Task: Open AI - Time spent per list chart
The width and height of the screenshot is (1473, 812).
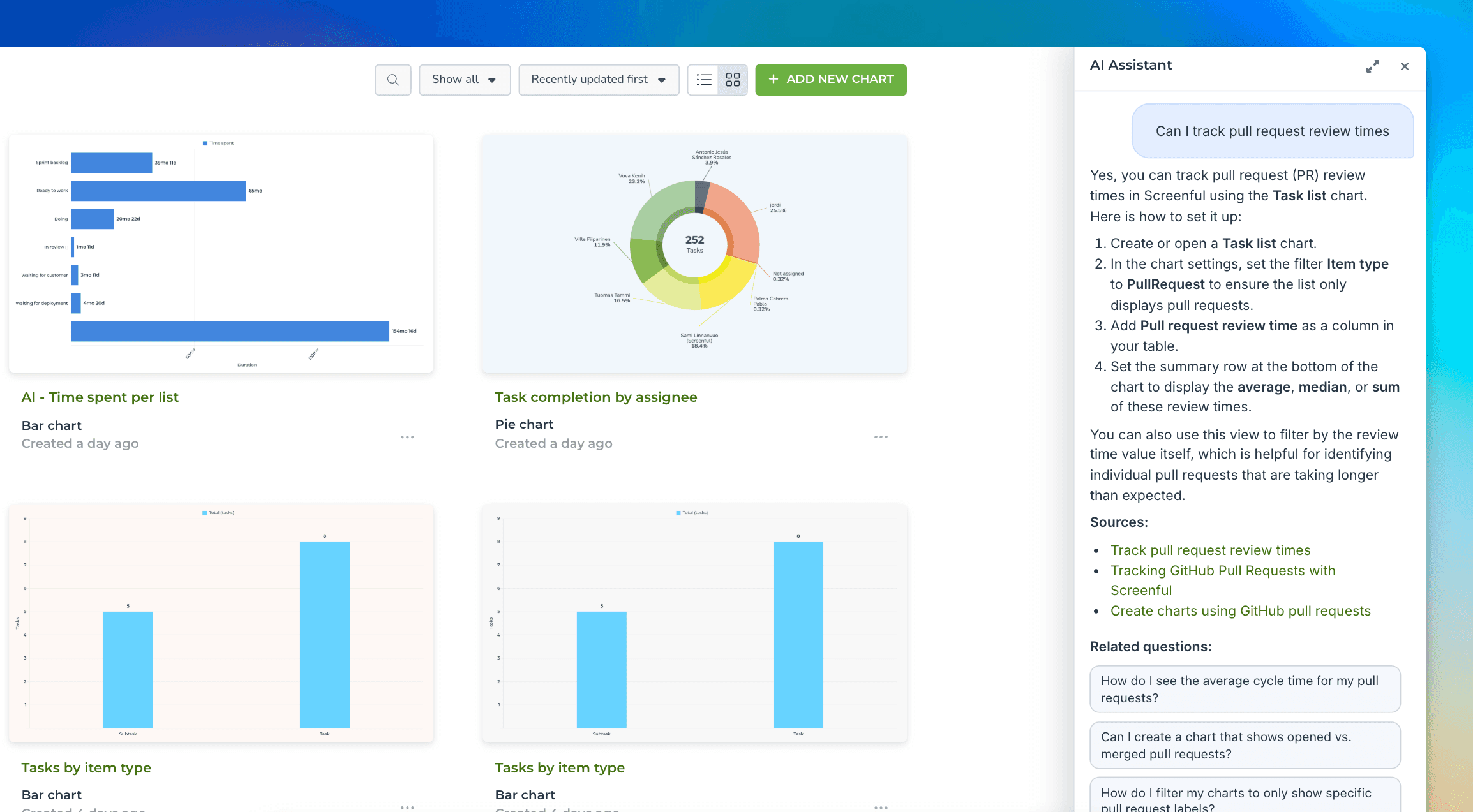Action: coord(100,397)
